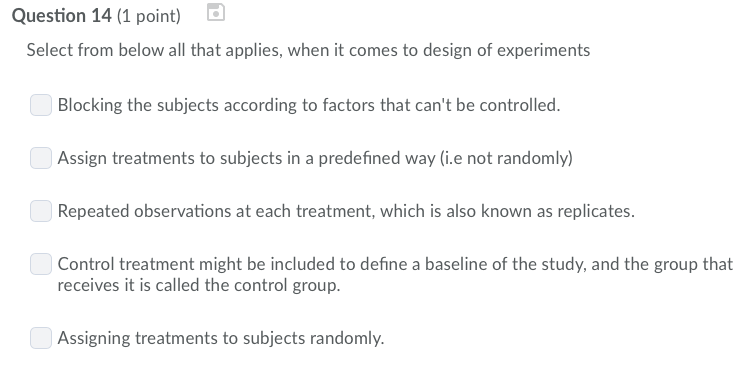Click the label 'Assign treatments to subjects in a predefined way'
Image resolution: width=756 pixels, height=368 pixels.
(246, 158)
